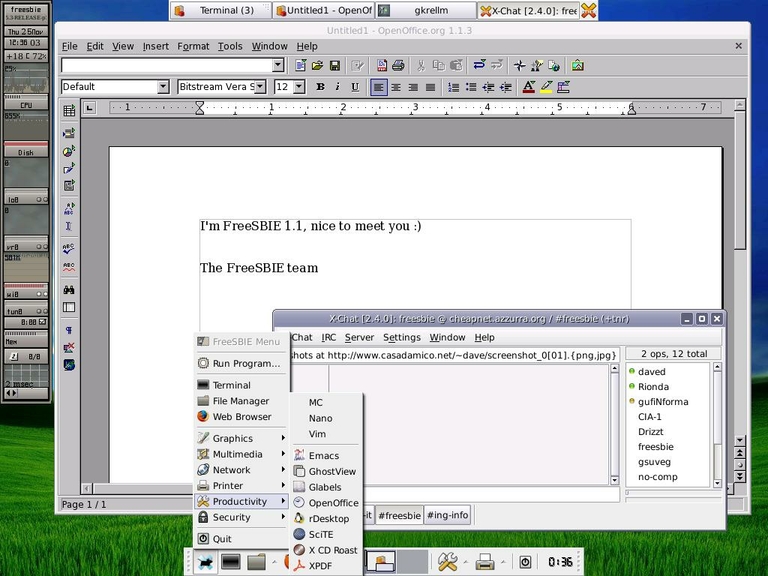The image size is (768, 576).
Task: Switch to #ing-info channel tab
Action: 447,515
